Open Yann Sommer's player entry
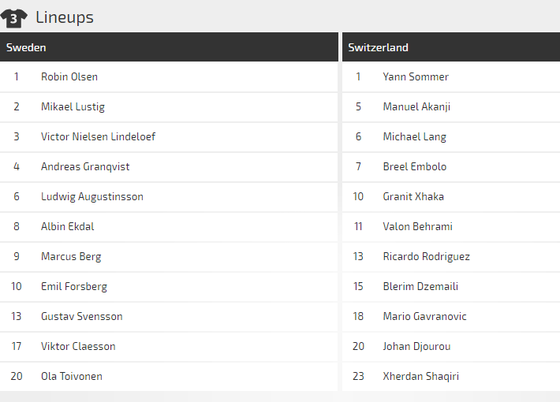Viewport: 560px width, 402px height. (416, 77)
